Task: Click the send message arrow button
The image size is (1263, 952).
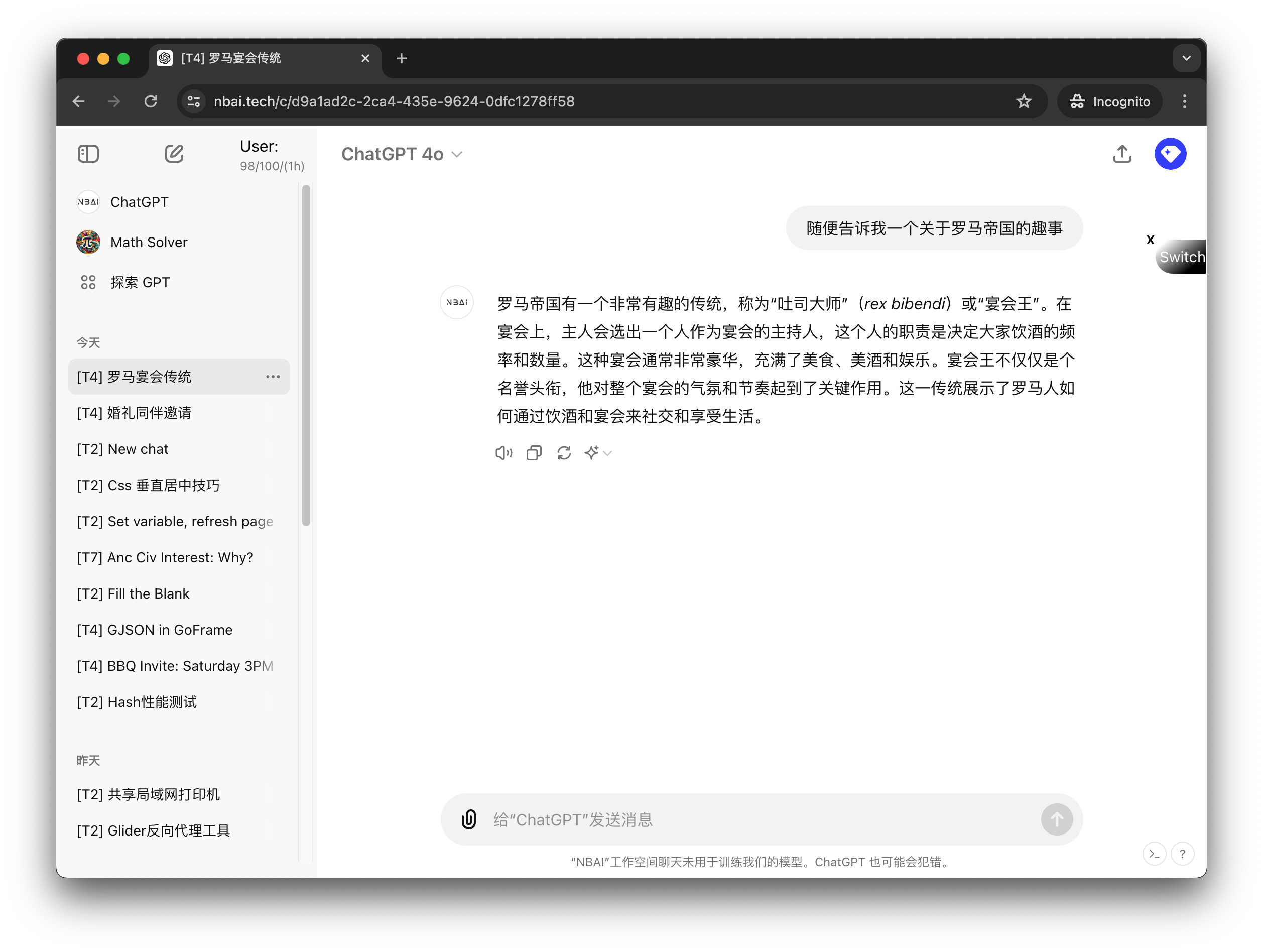Action: [x=1056, y=820]
